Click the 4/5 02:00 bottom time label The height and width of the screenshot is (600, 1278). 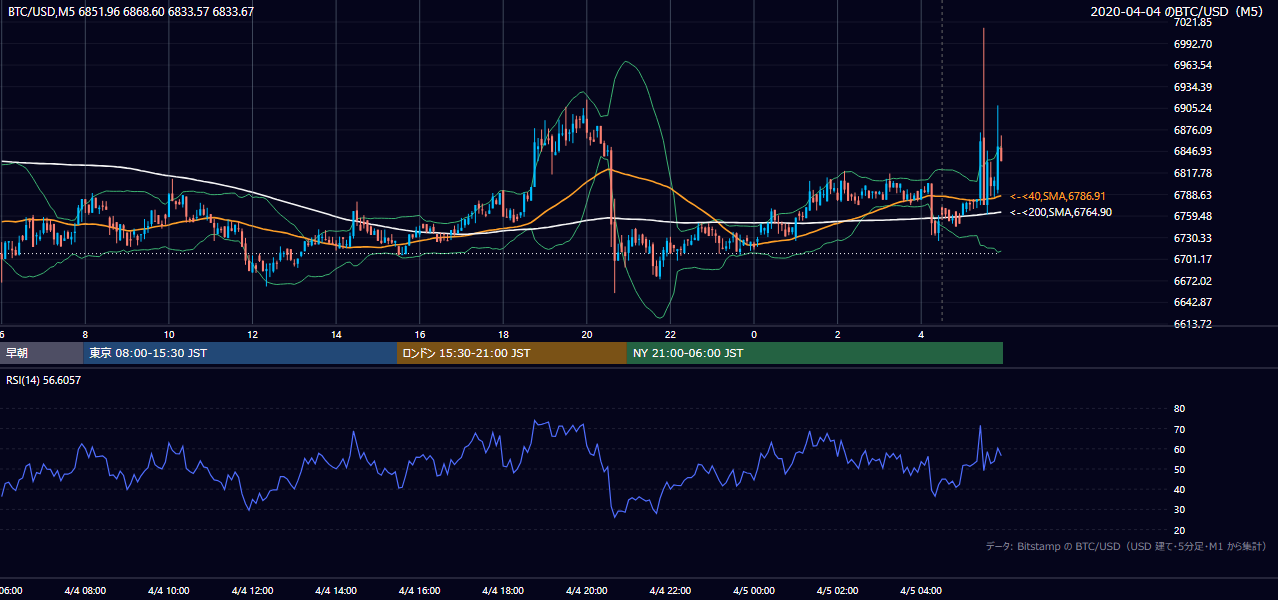click(838, 591)
